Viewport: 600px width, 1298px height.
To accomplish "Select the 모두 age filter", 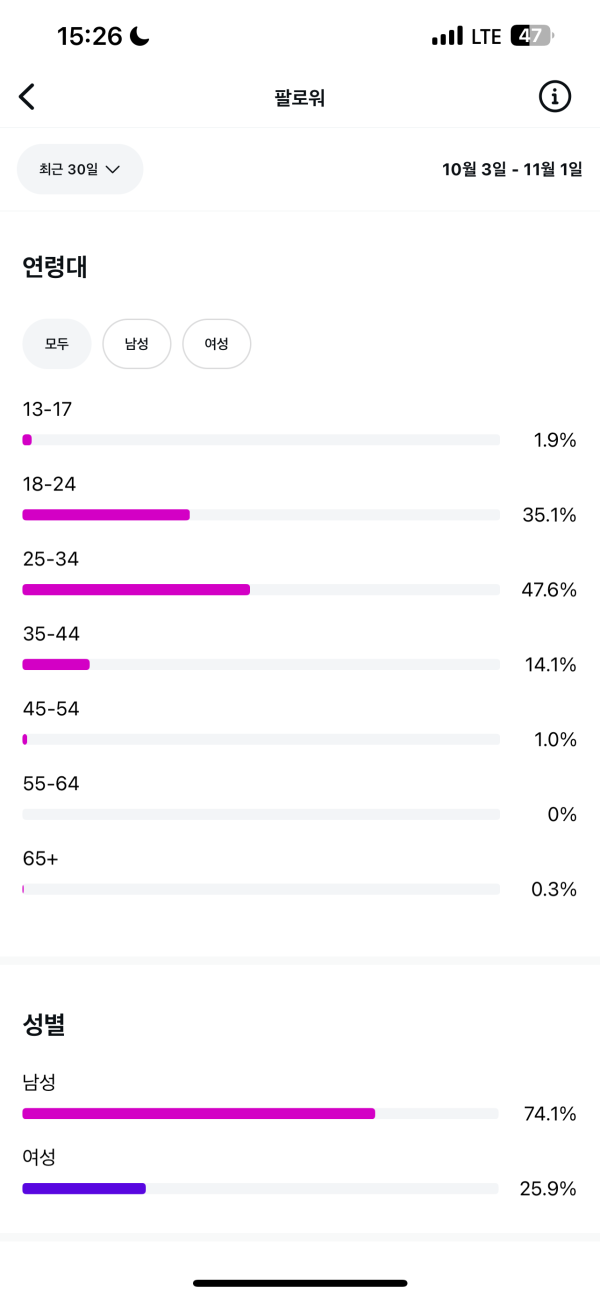I will 57,344.
